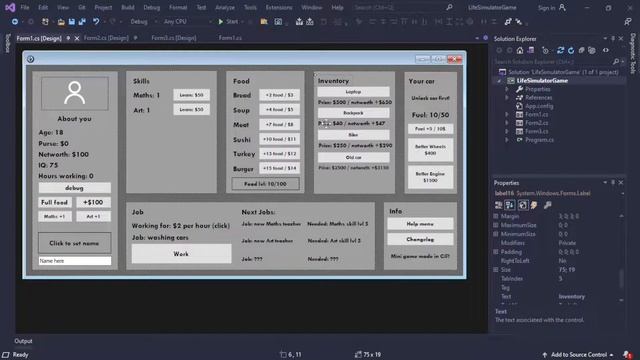This screenshot has height=360, width=640.
Task: Click the Text property value Inventory
Action: pyautogui.click(x=571, y=297)
